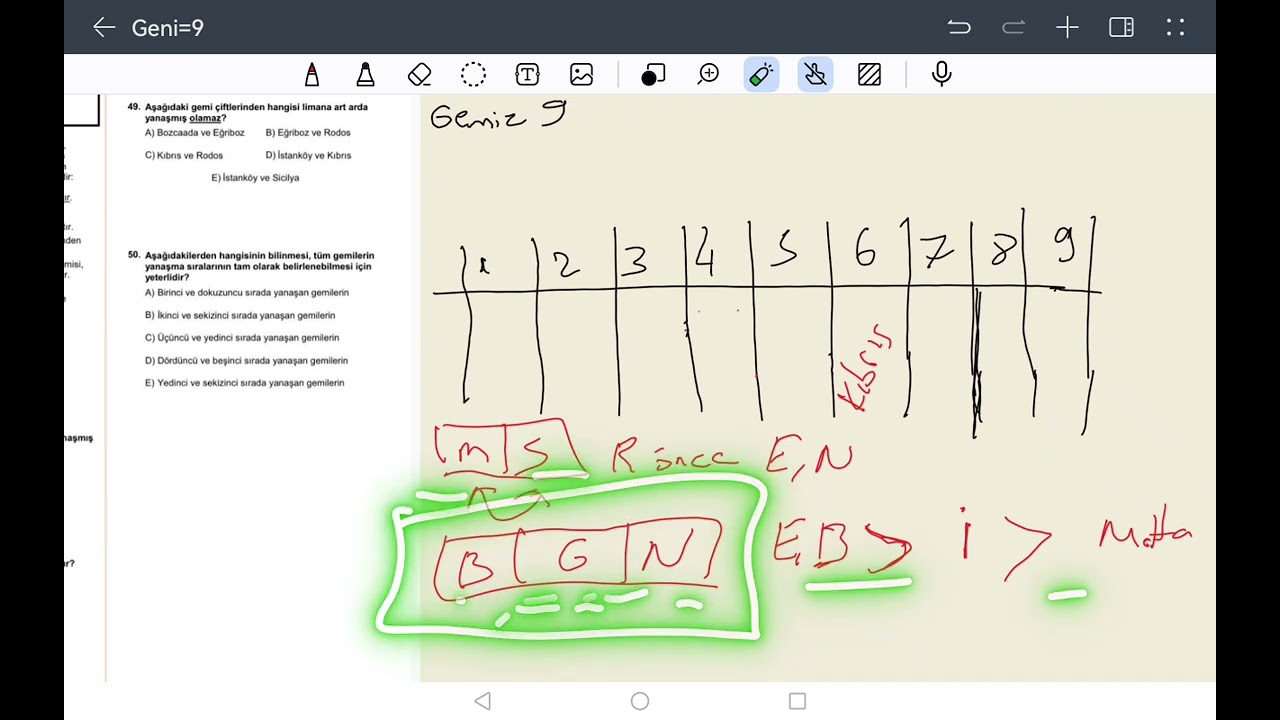
Task: Tap the note title Geni=9
Action: coord(167,28)
